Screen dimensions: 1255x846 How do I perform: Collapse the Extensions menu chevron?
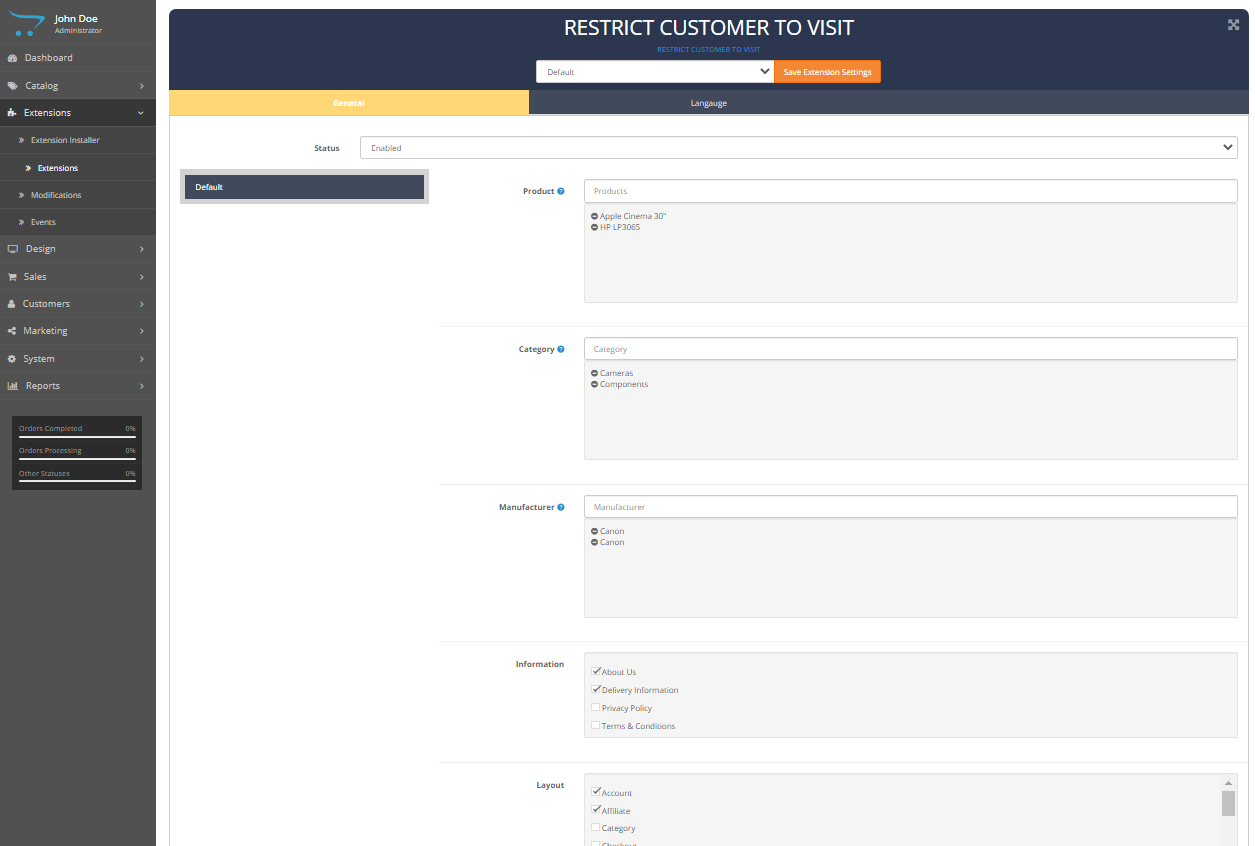point(141,113)
